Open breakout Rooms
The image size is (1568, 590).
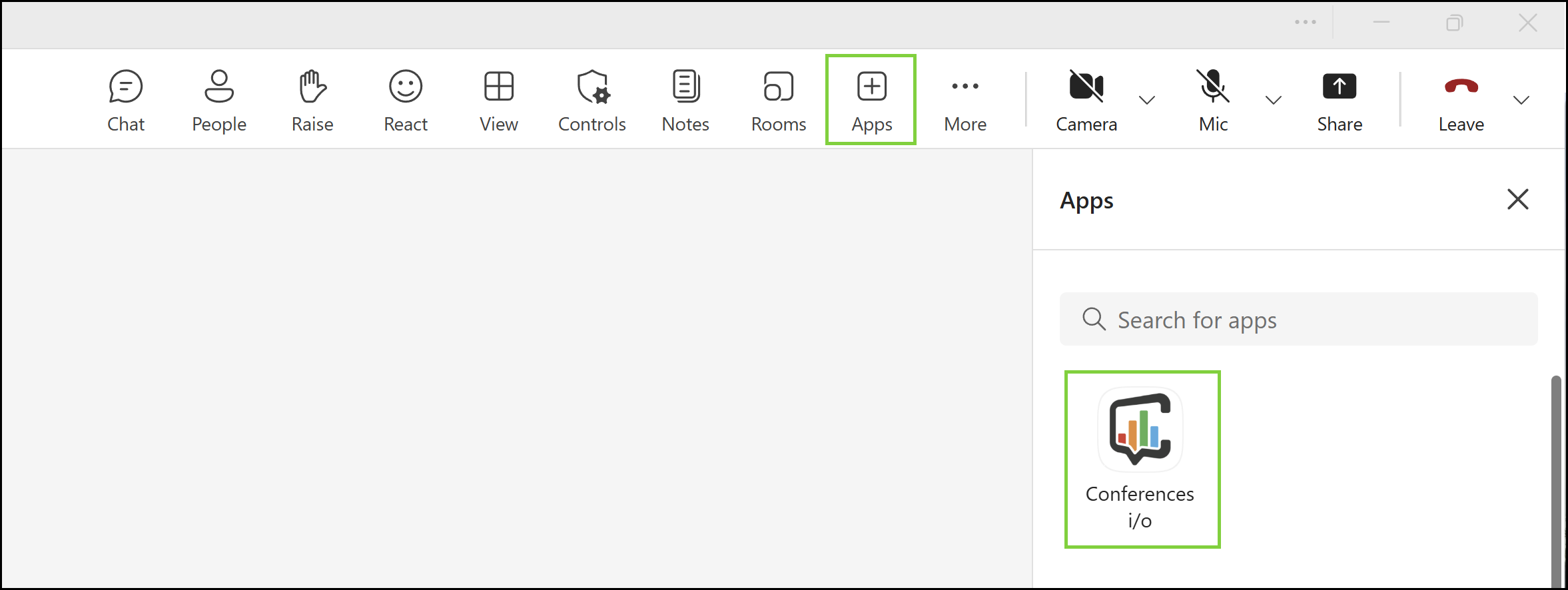point(779,101)
